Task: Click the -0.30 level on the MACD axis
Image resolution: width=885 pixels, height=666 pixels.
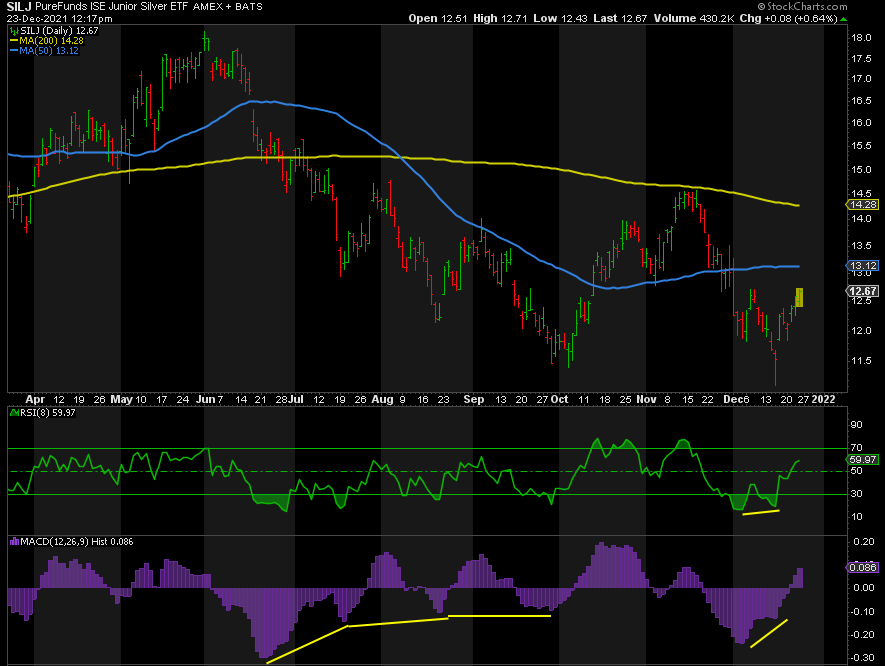Action: coord(863,658)
